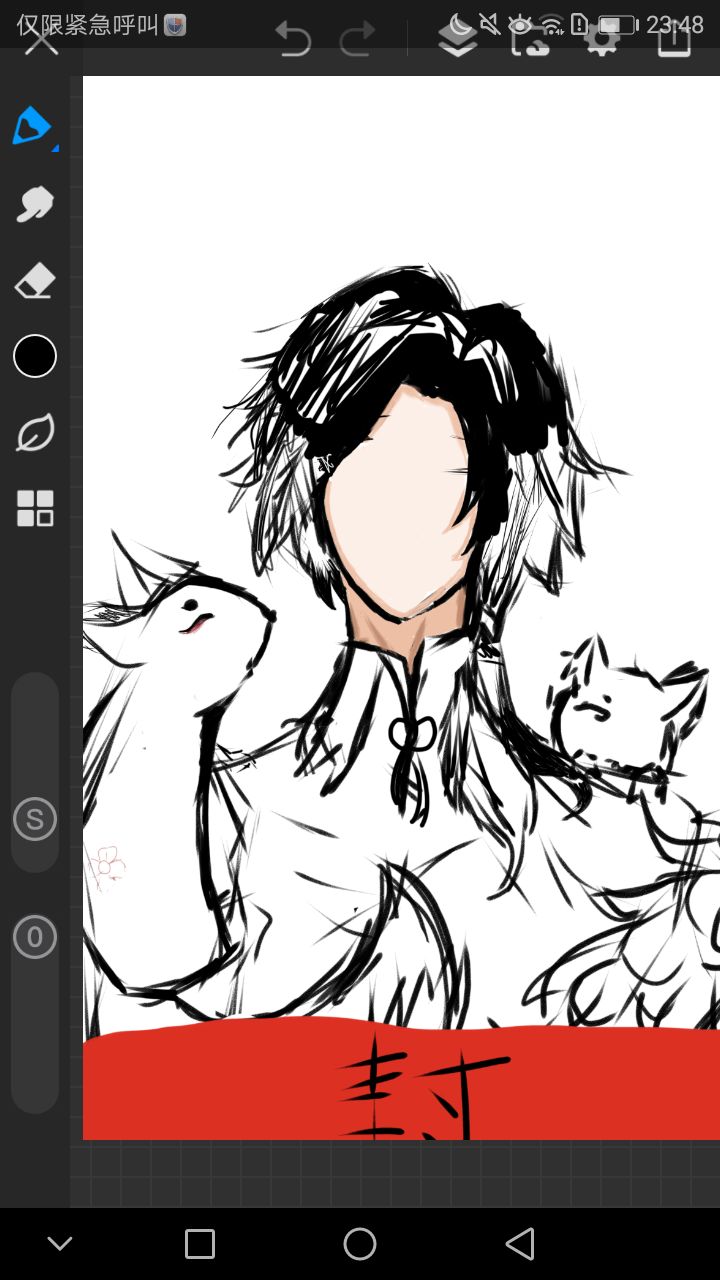Select the Eraser tool

pyautogui.click(x=34, y=282)
